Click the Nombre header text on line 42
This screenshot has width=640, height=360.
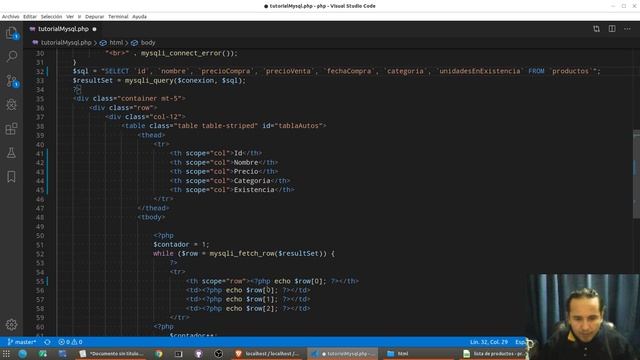[246, 162]
